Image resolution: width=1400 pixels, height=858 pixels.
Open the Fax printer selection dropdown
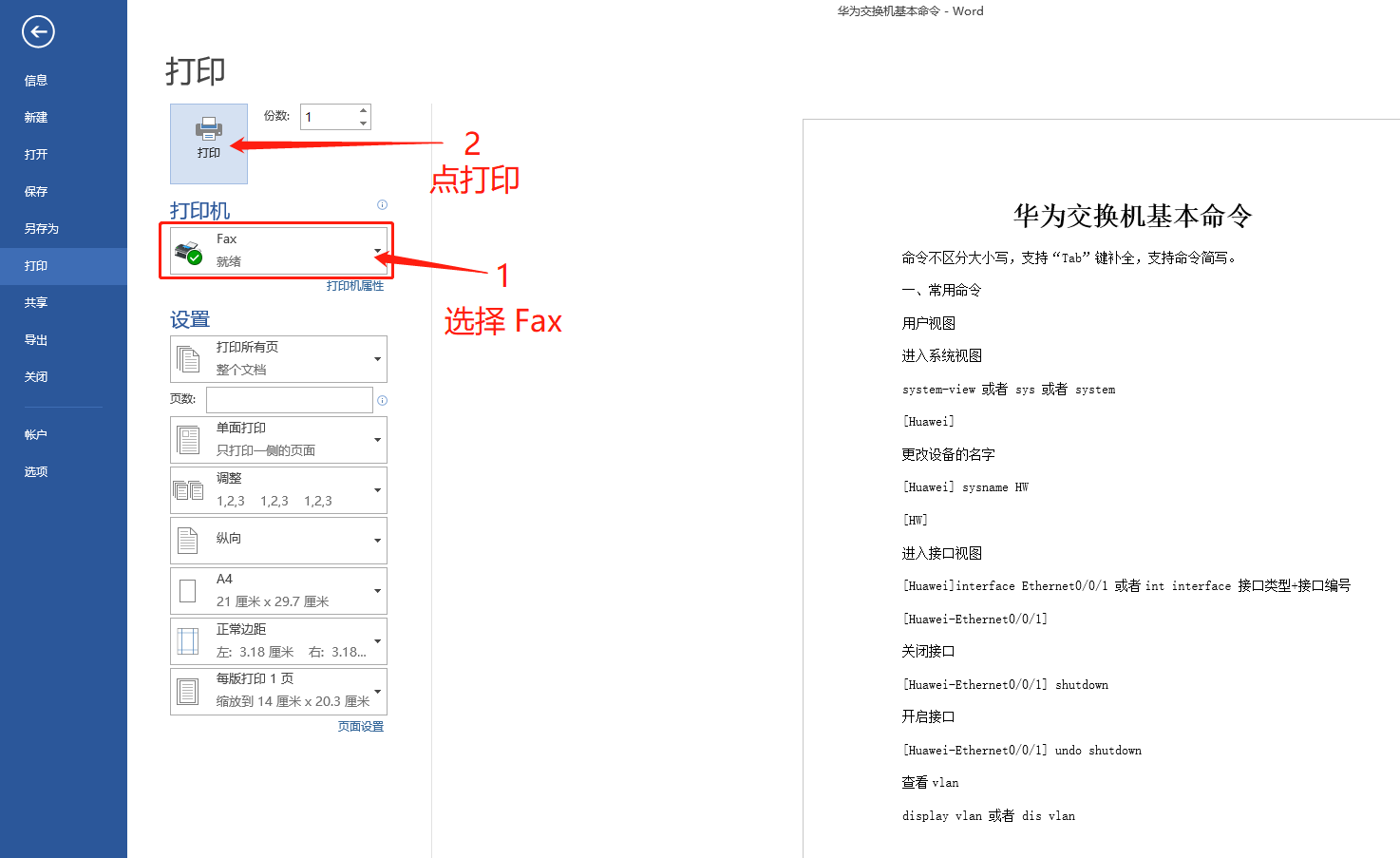[376, 250]
